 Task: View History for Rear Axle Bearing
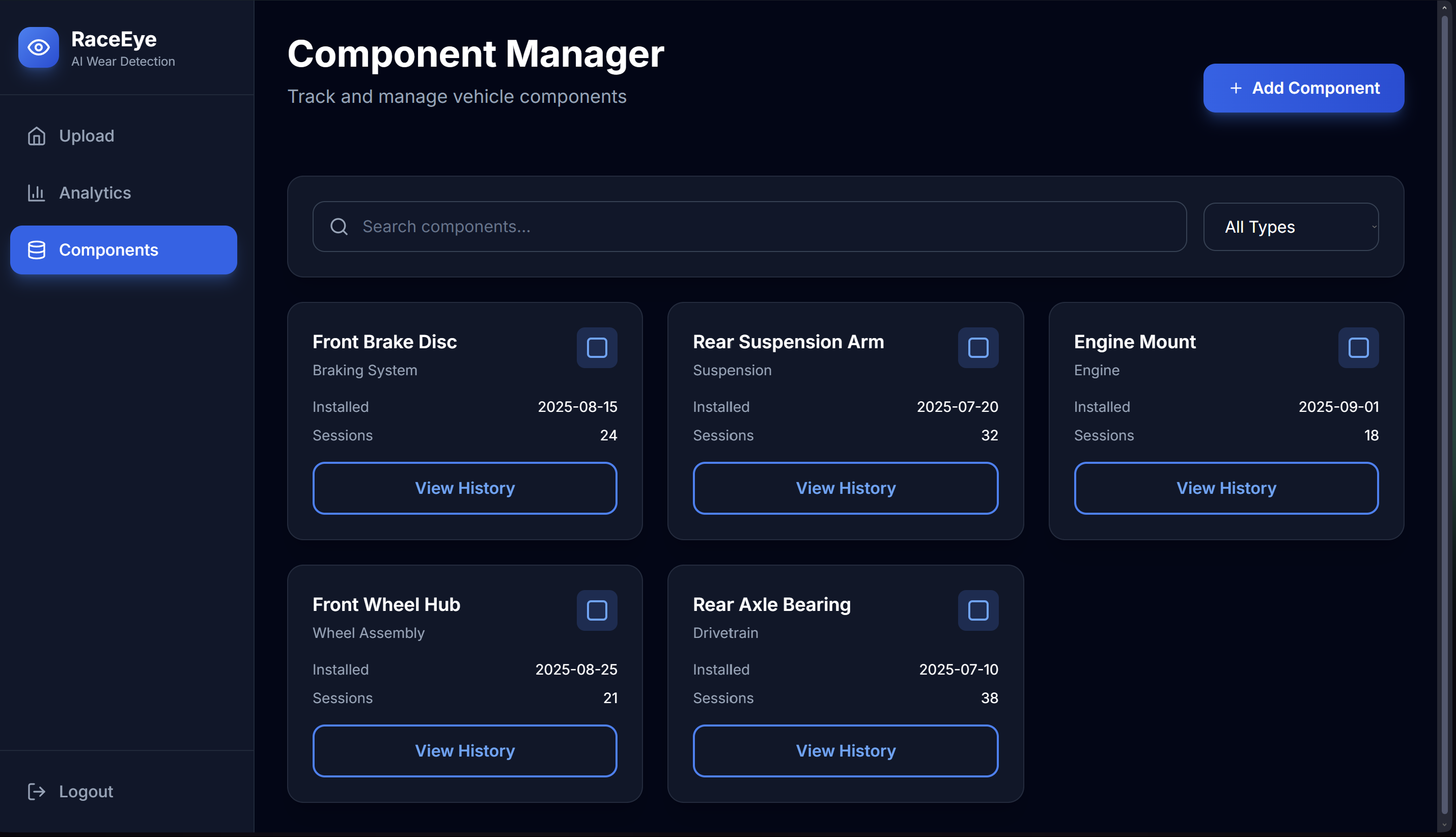[845, 751]
